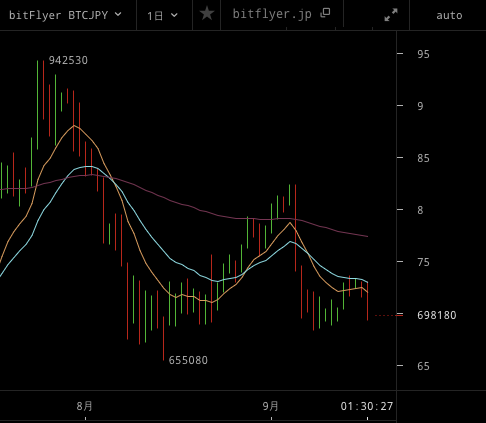The height and width of the screenshot is (423, 486).
Task: Click the 95 price axis label
Action: pyautogui.click(x=423, y=54)
